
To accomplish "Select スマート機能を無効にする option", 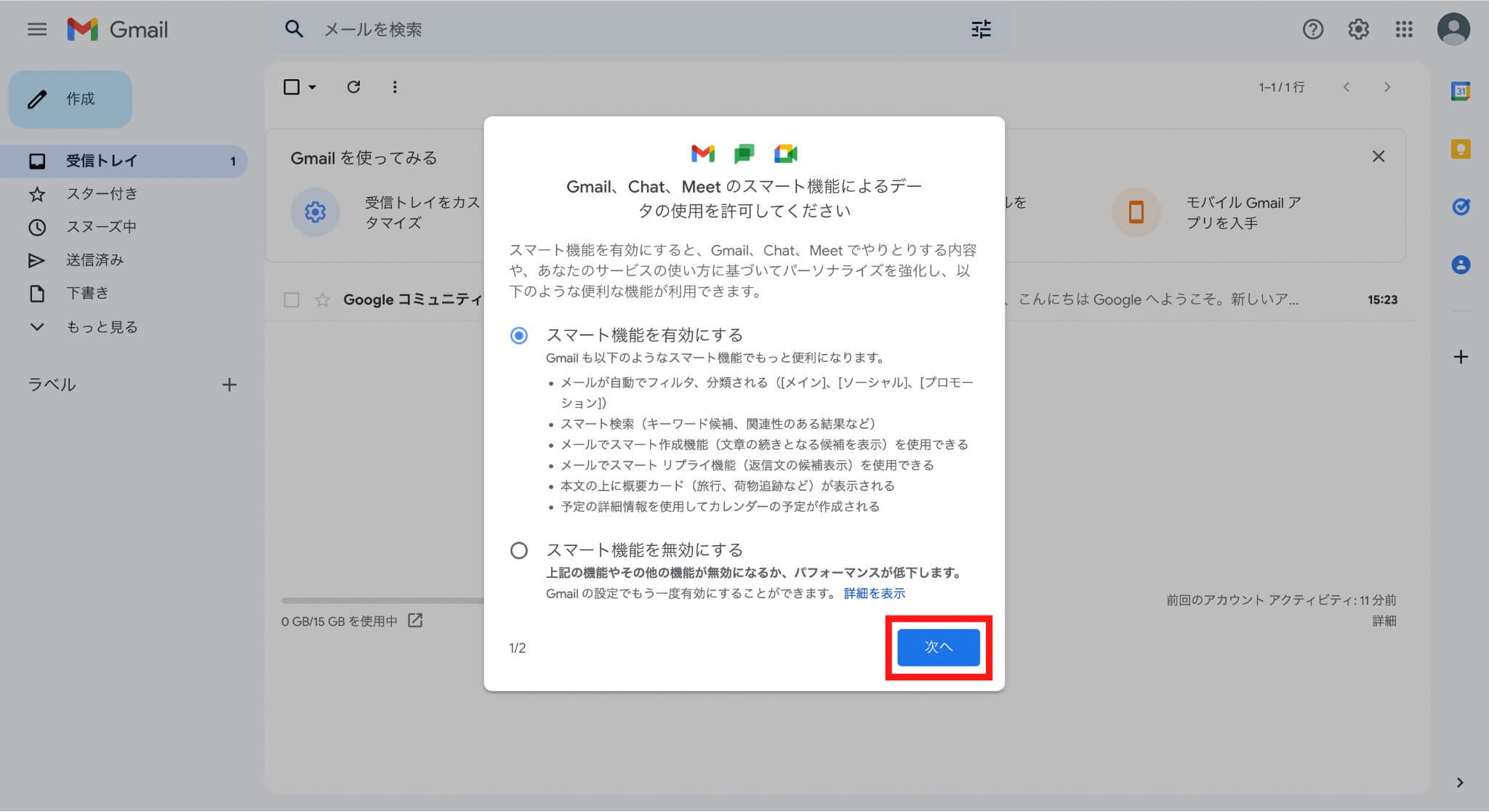I will 518,550.
